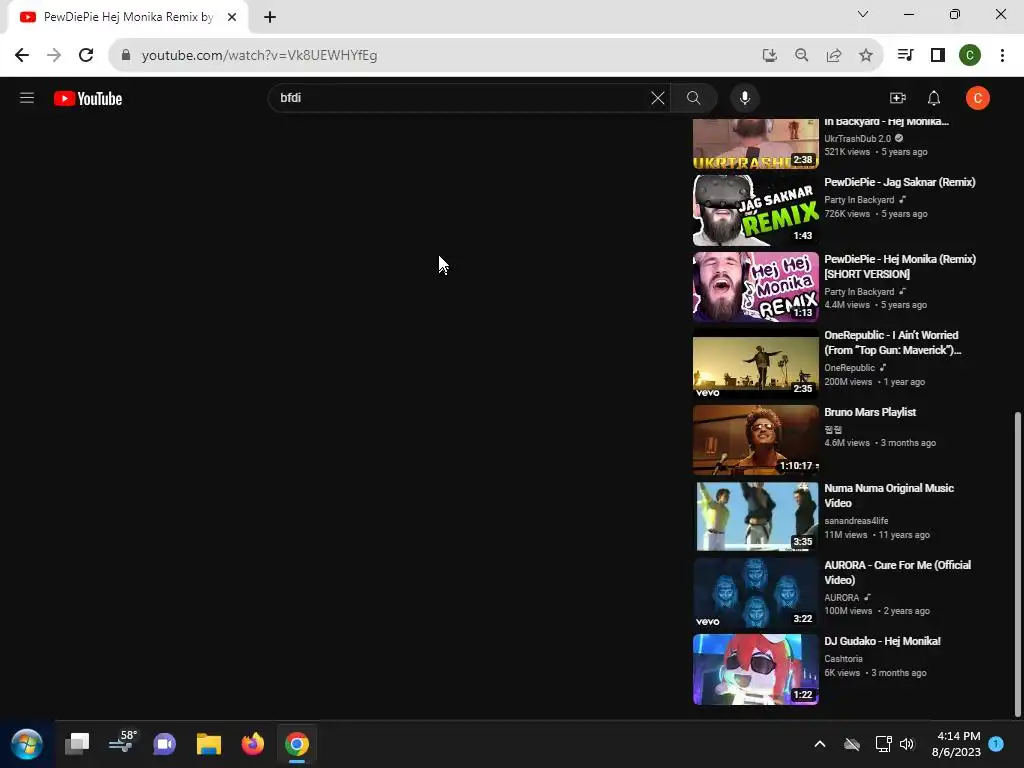Viewport: 1024px width, 768px height.
Task: Open AURORA - Cure For Me title
Action: (897, 572)
